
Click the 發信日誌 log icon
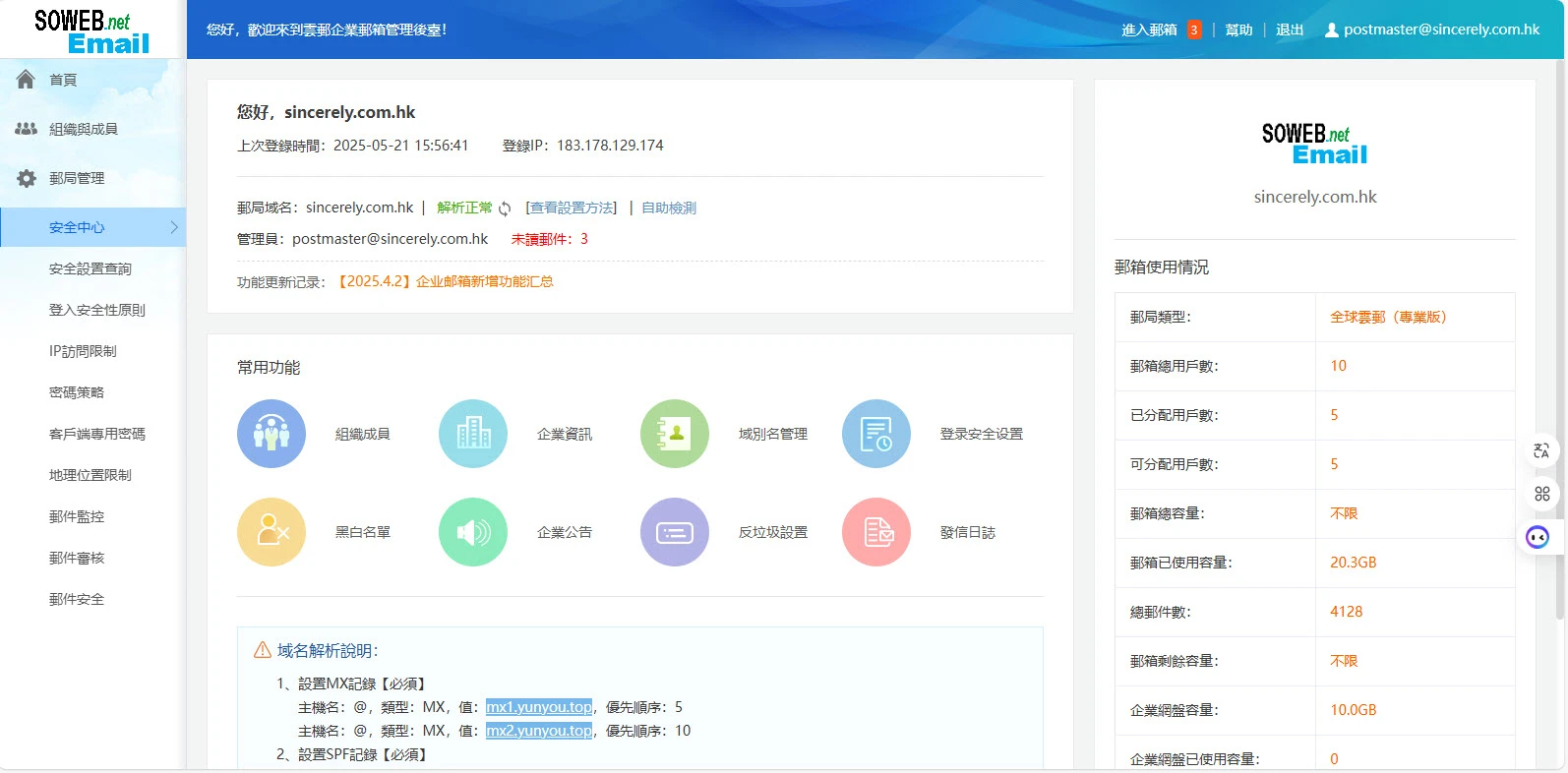pyautogui.click(x=876, y=532)
